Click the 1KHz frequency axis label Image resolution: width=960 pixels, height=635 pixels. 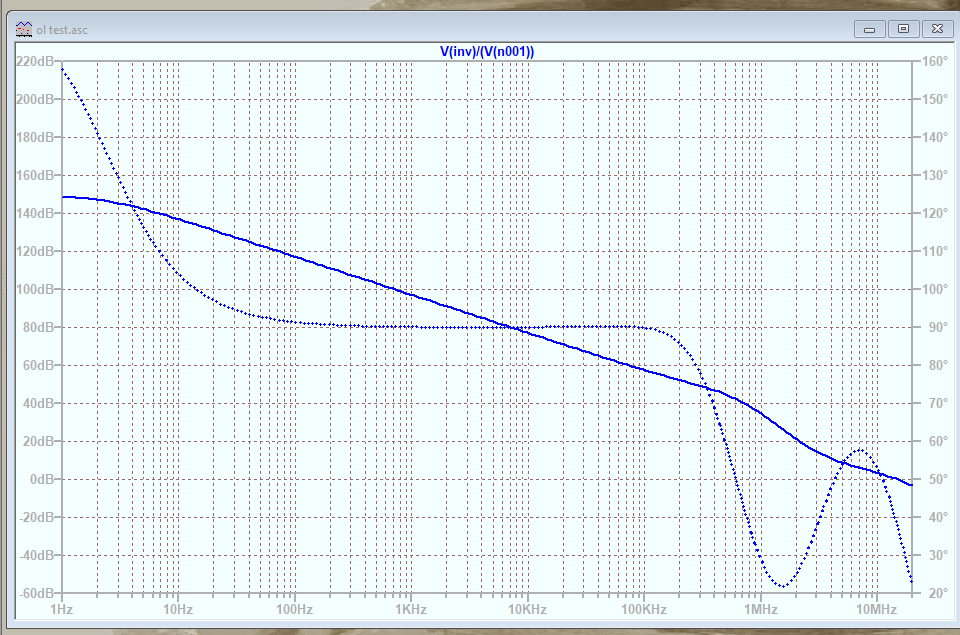pyautogui.click(x=411, y=609)
